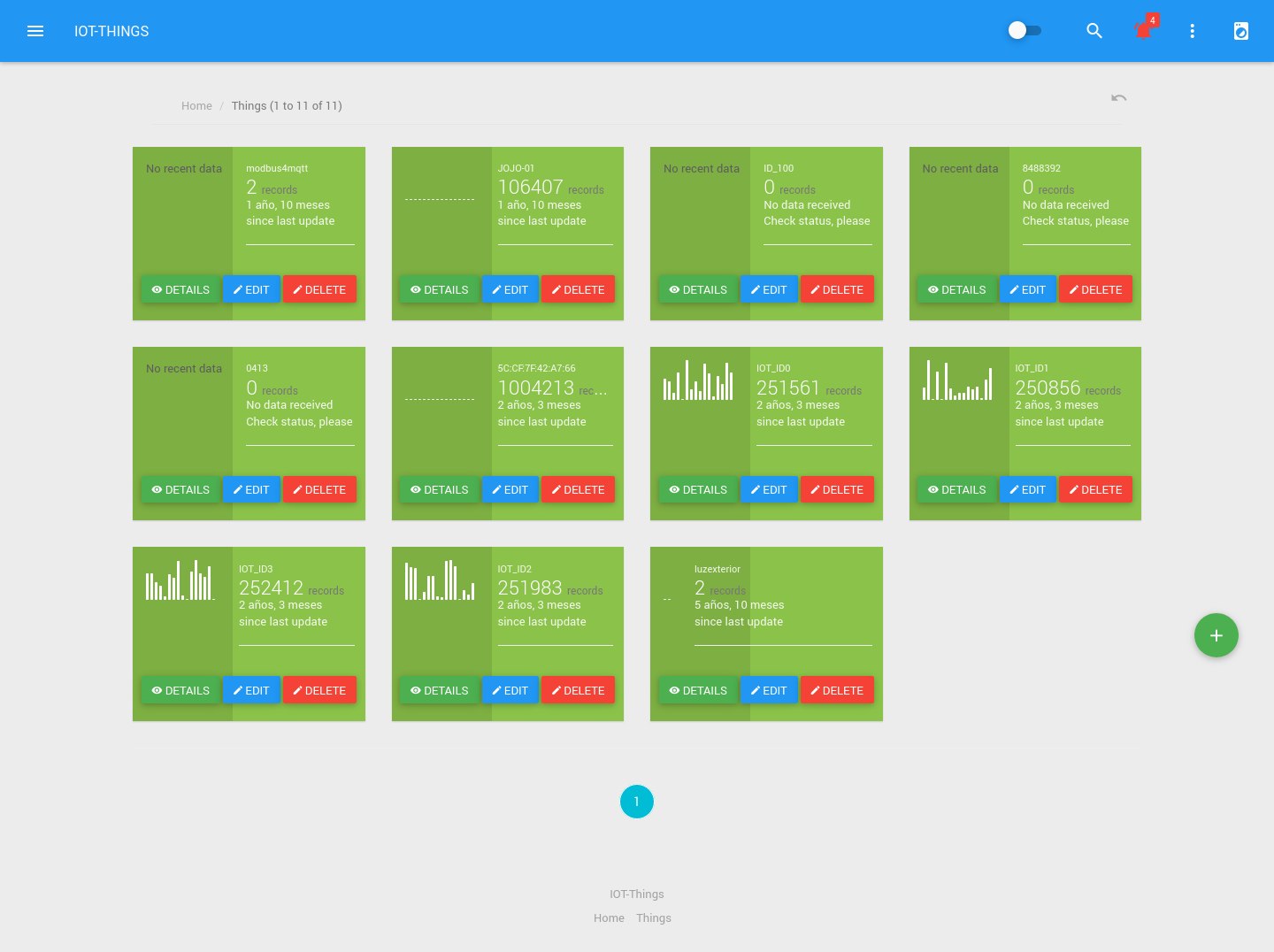Edit the luzexterior thing
1274x952 pixels.
click(x=769, y=690)
